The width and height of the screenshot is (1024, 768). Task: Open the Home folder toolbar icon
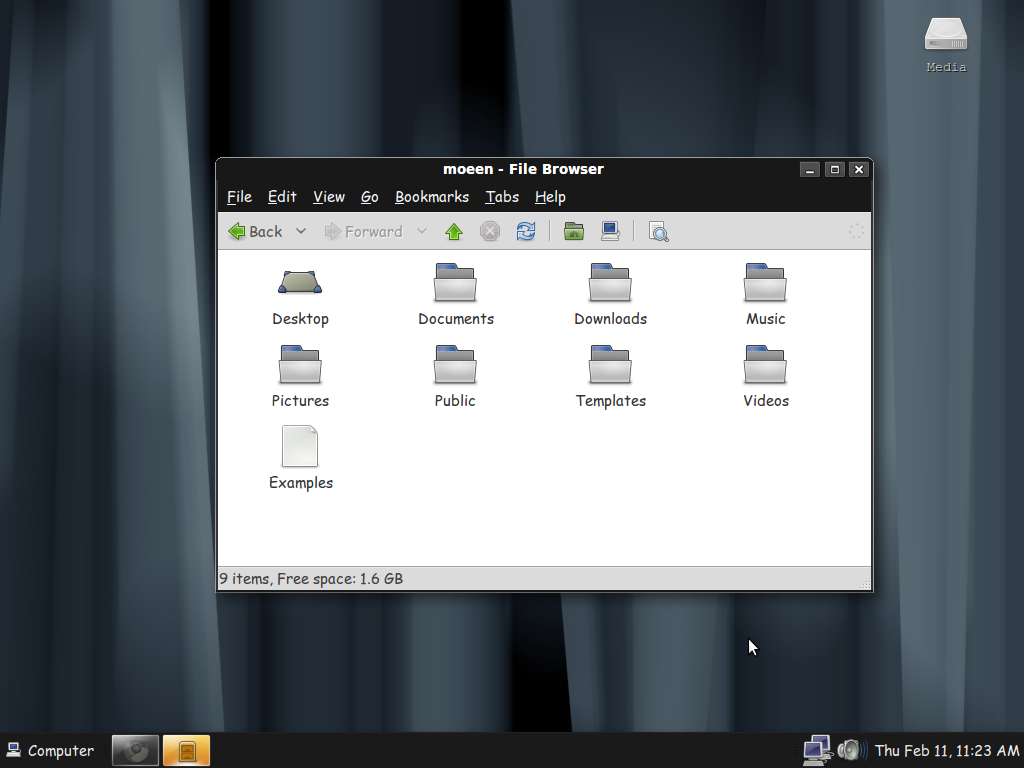point(573,231)
